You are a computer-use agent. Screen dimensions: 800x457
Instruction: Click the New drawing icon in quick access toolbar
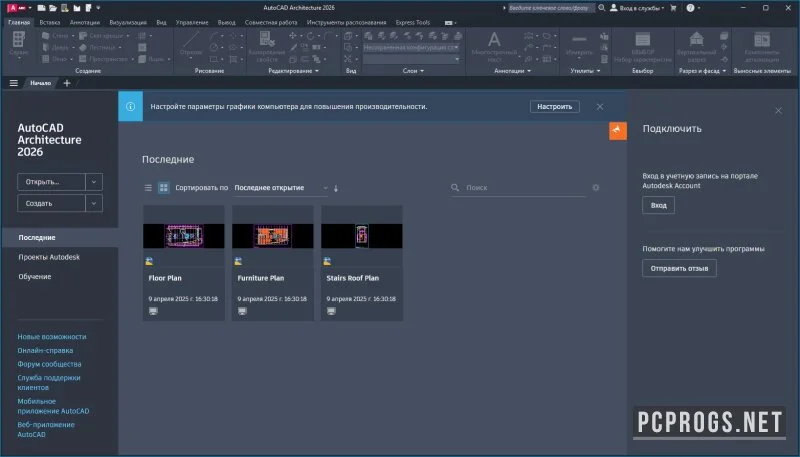(42, 8)
